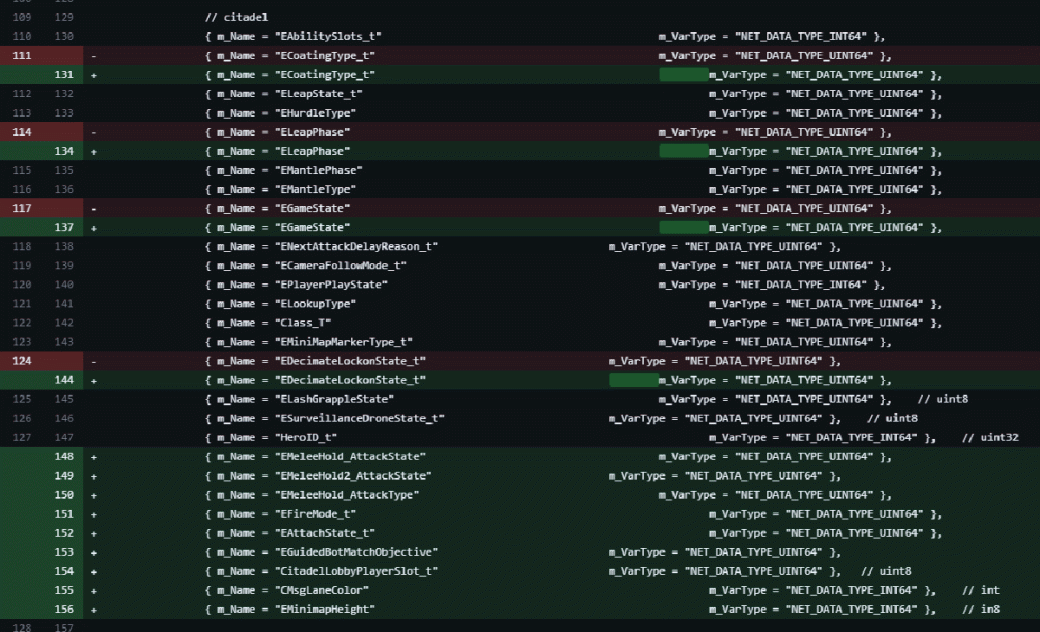Click added line number 137
The height and width of the screenshot is (632, 1040).
coord(64,227)
